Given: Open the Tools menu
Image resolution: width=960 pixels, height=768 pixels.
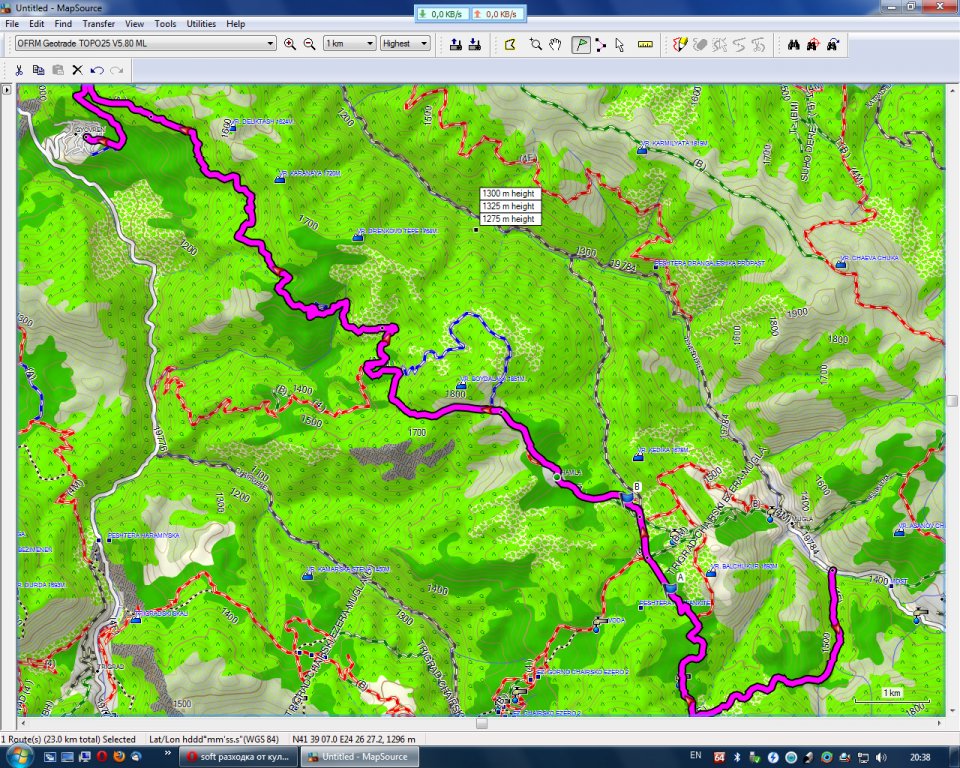Looking at the screenshot, I should 165,24.
